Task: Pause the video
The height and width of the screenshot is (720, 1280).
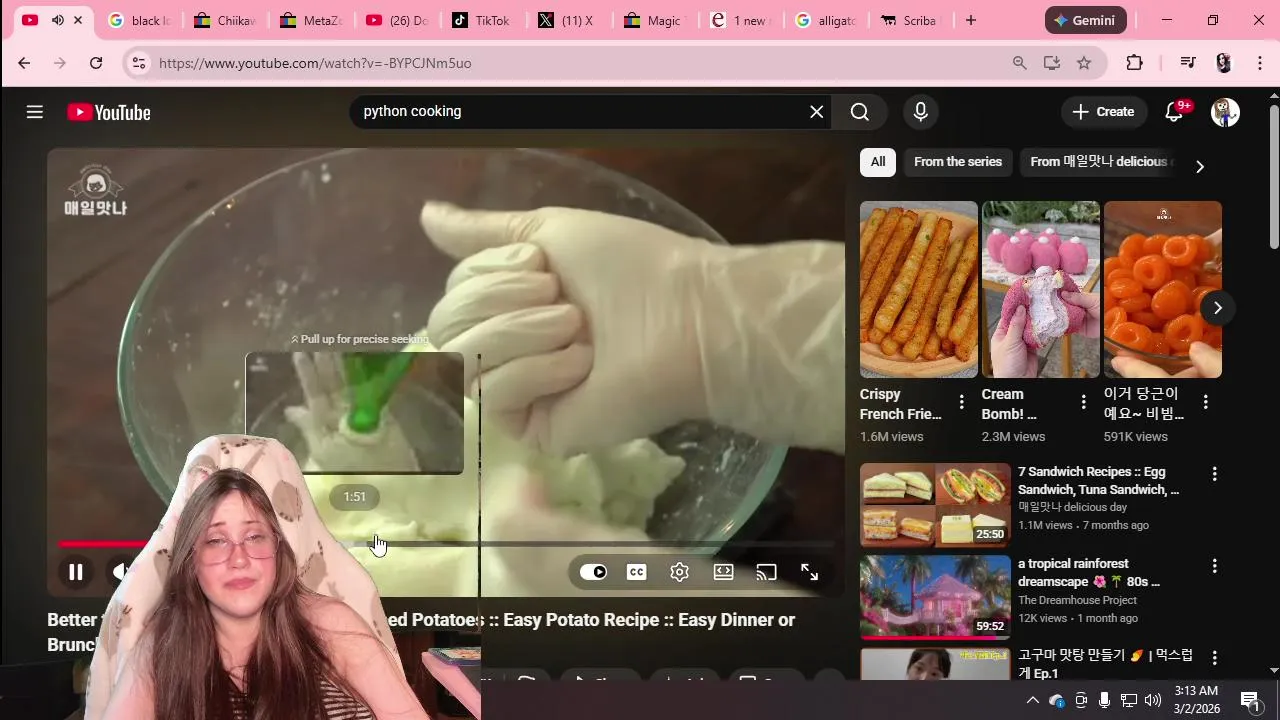Action: click(x=75, y=572)
